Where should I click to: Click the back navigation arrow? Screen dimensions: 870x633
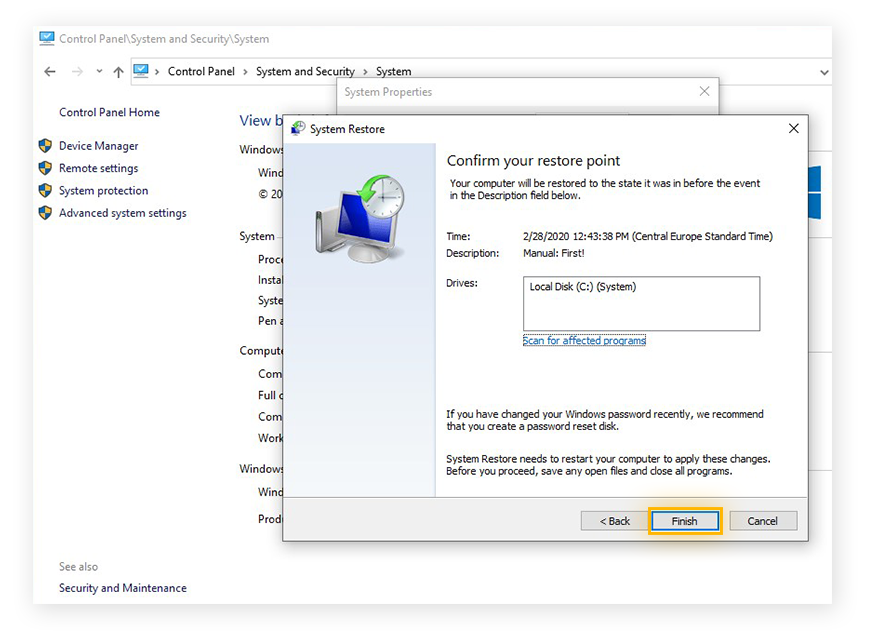tap(49, 71)
